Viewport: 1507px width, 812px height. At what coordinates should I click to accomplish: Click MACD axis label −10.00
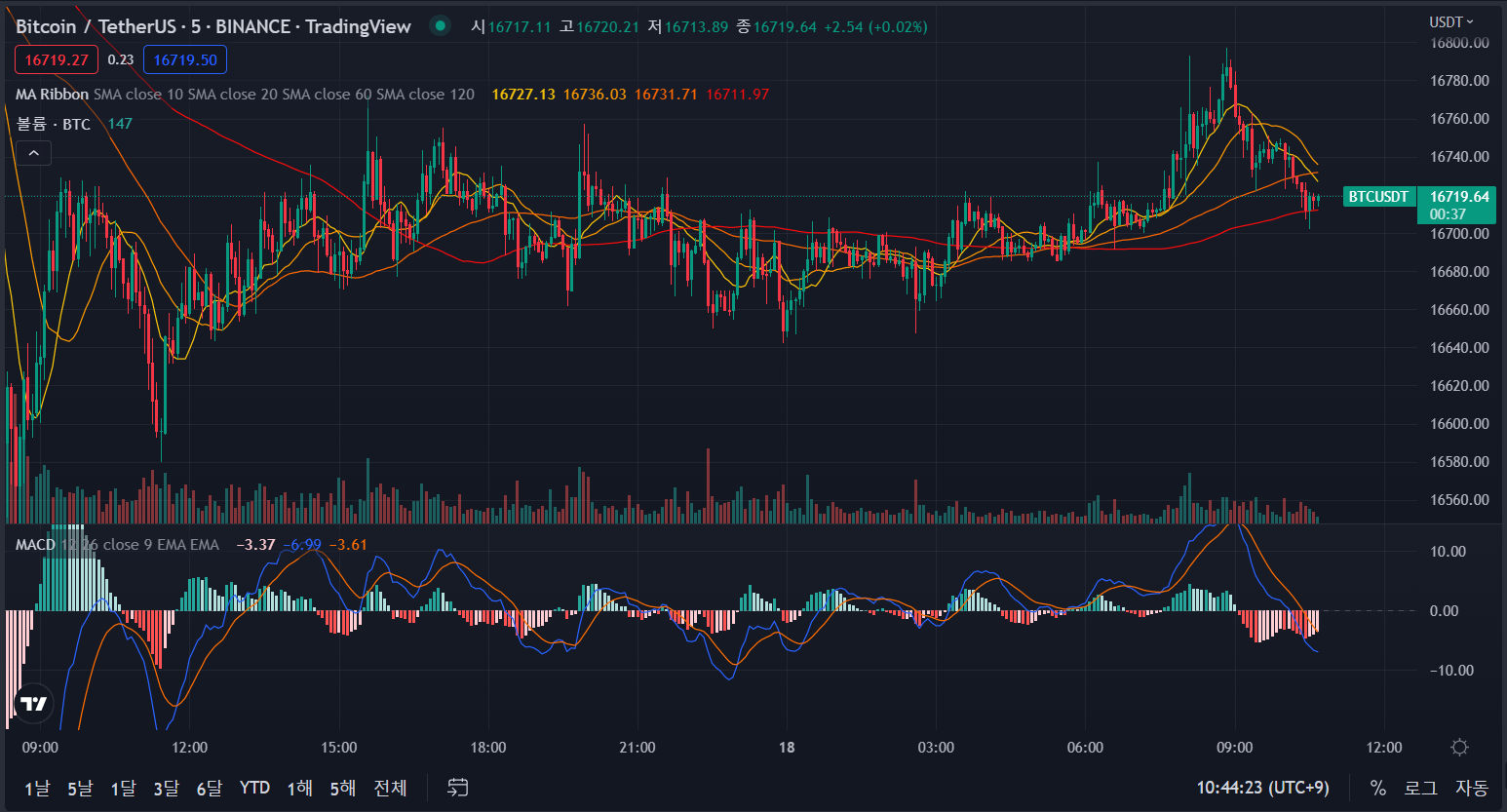(x=1451, y=671)
